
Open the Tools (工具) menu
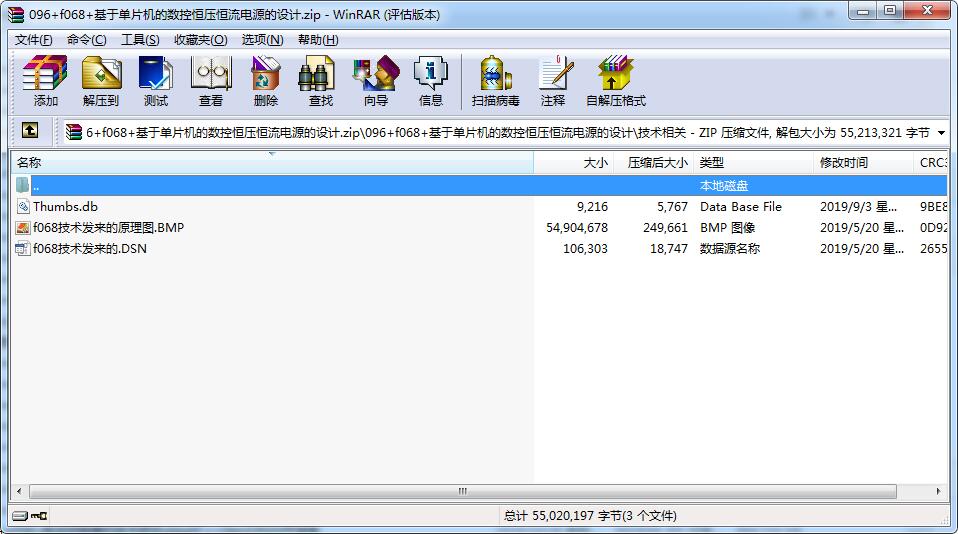coord(140,40)
